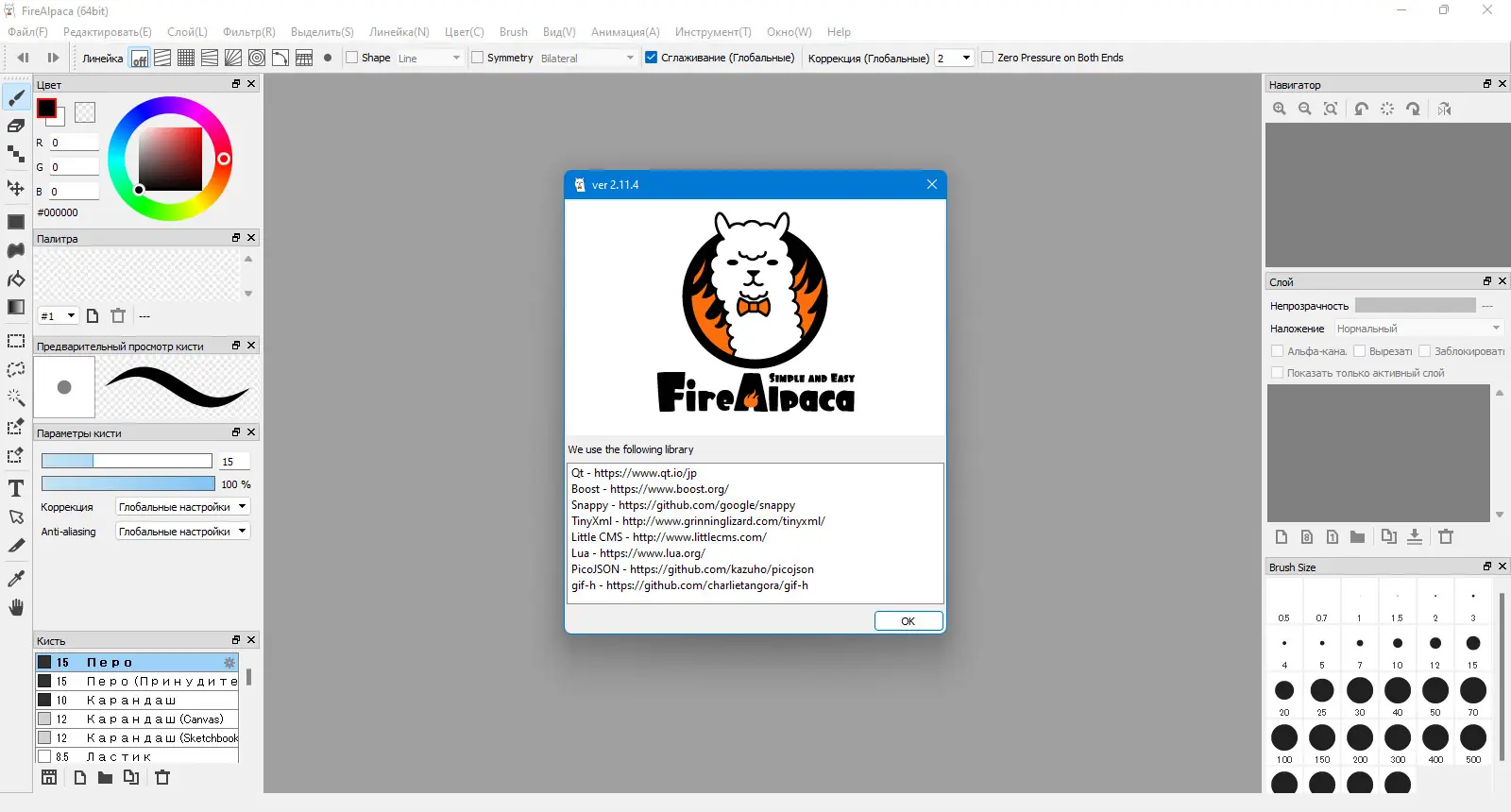1511x812 pixels.
Task: Click the R color value field
Action: point(75,143)
